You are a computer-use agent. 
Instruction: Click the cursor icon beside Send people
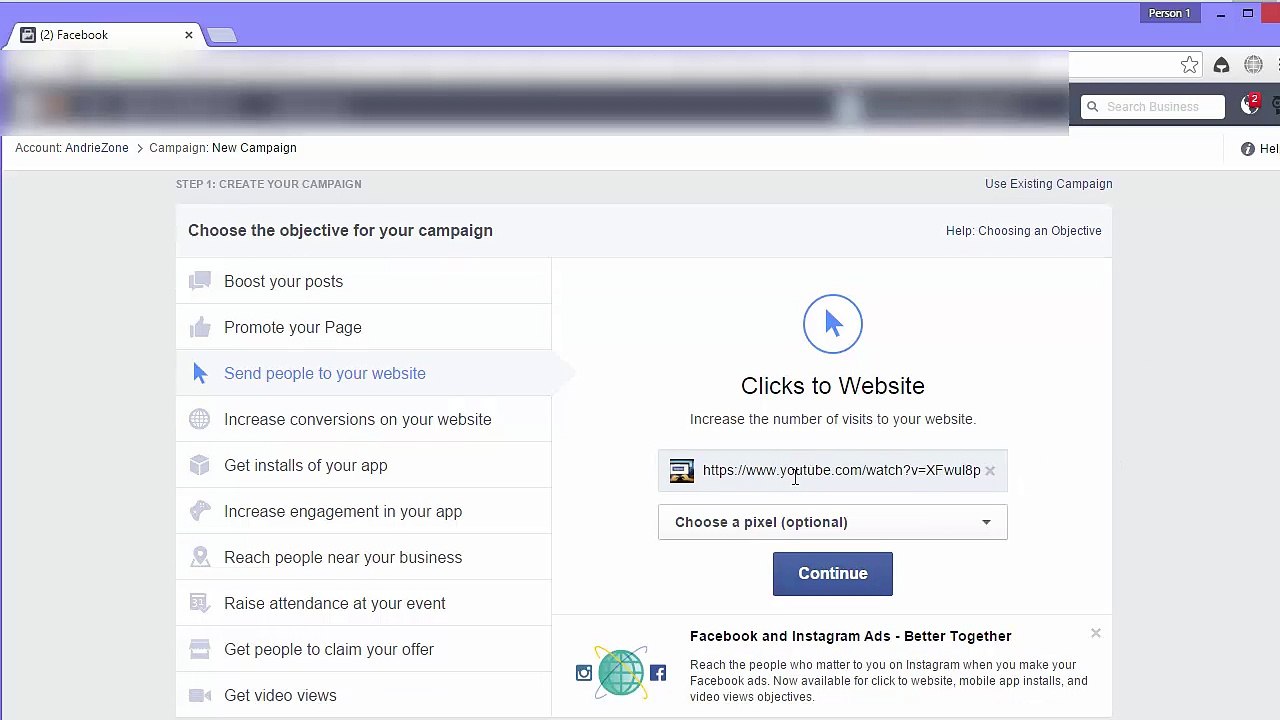point(200,373)
